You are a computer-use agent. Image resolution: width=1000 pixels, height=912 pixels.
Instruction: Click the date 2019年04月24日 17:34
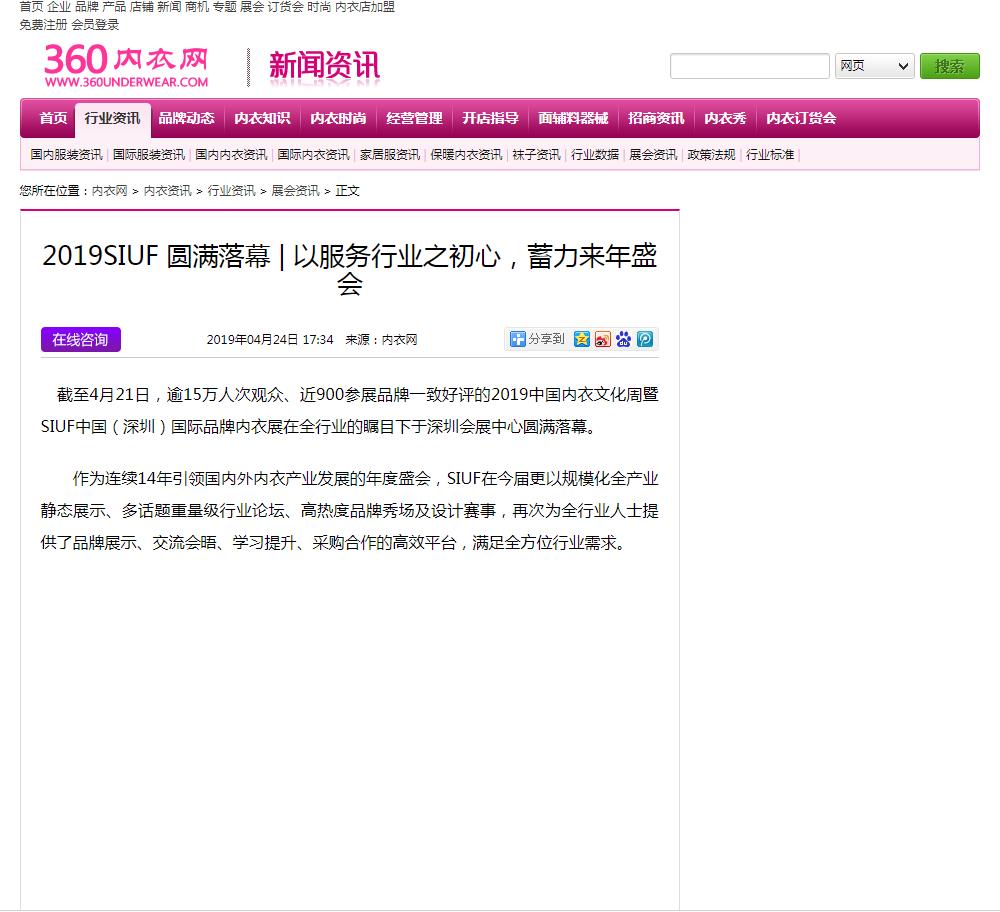point(270,340)
